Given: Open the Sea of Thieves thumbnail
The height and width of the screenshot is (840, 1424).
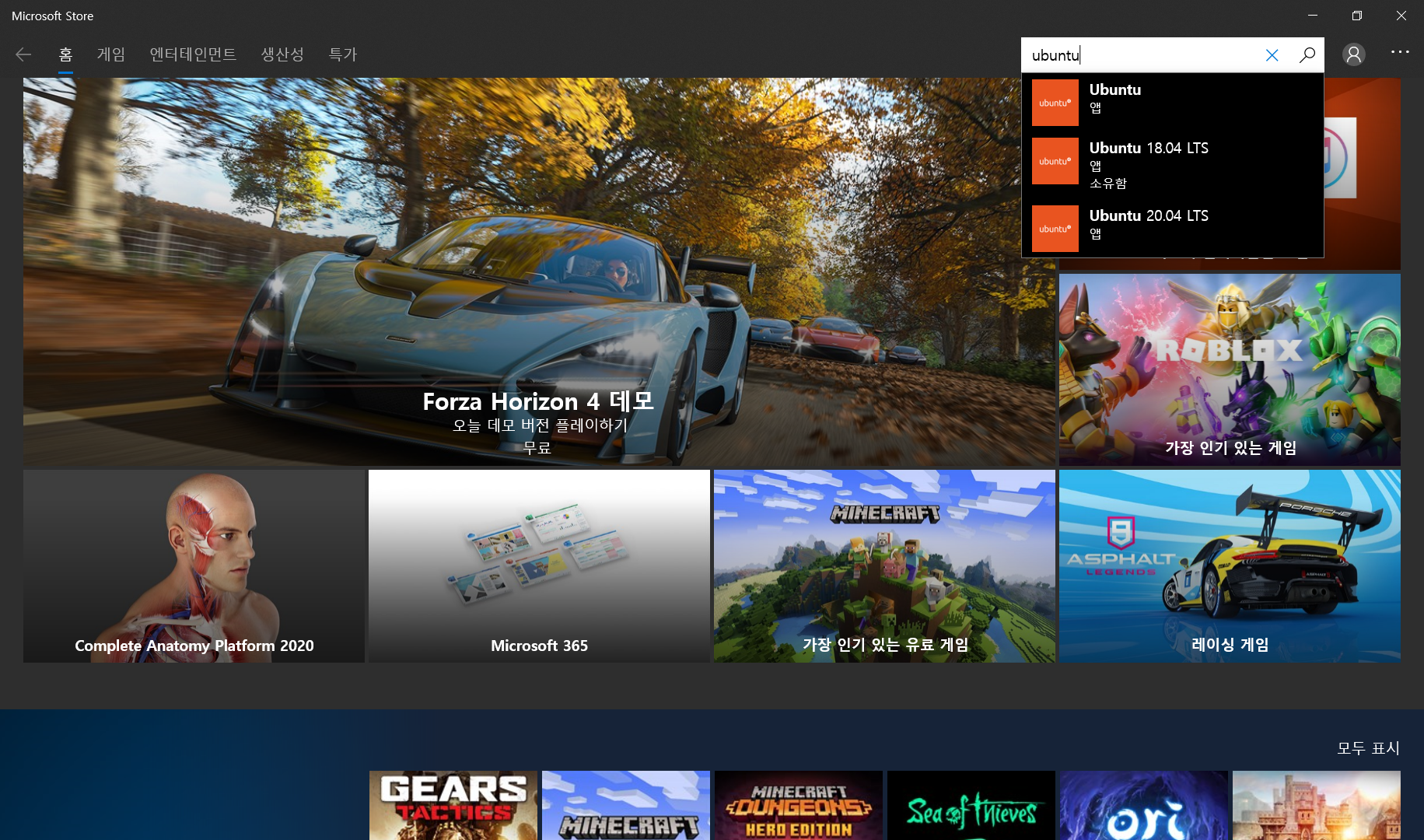Looking at the screenshot, I should pos(971,805).
